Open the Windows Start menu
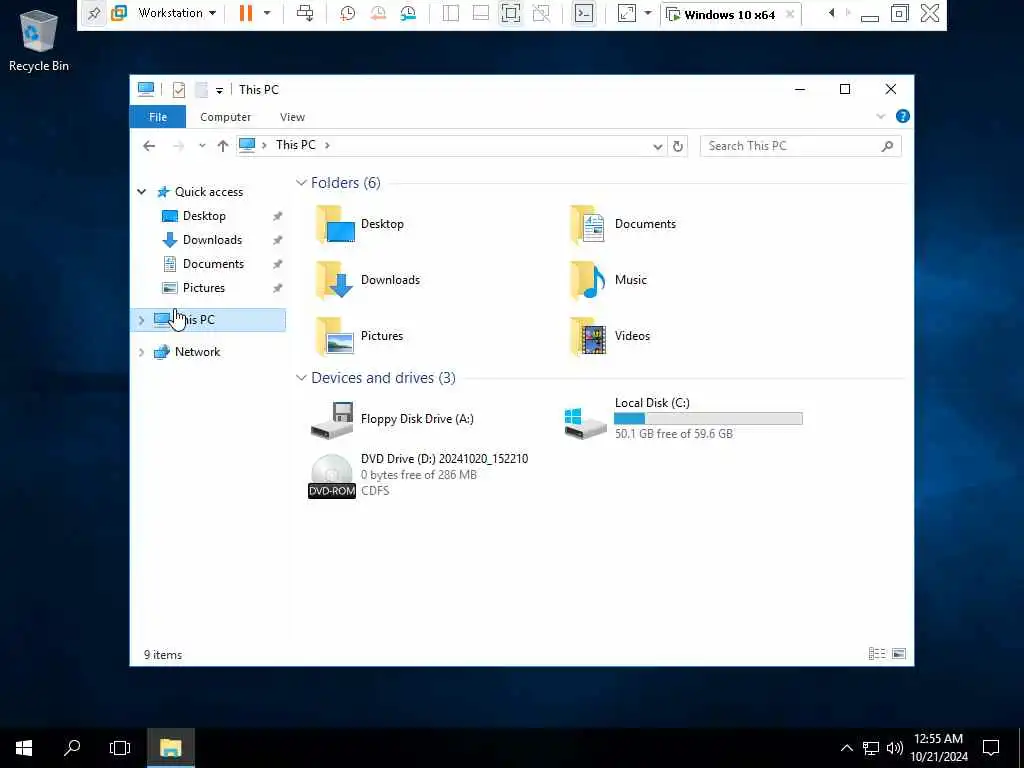The height and width of the screenshot is (768, 1024). 24,748
